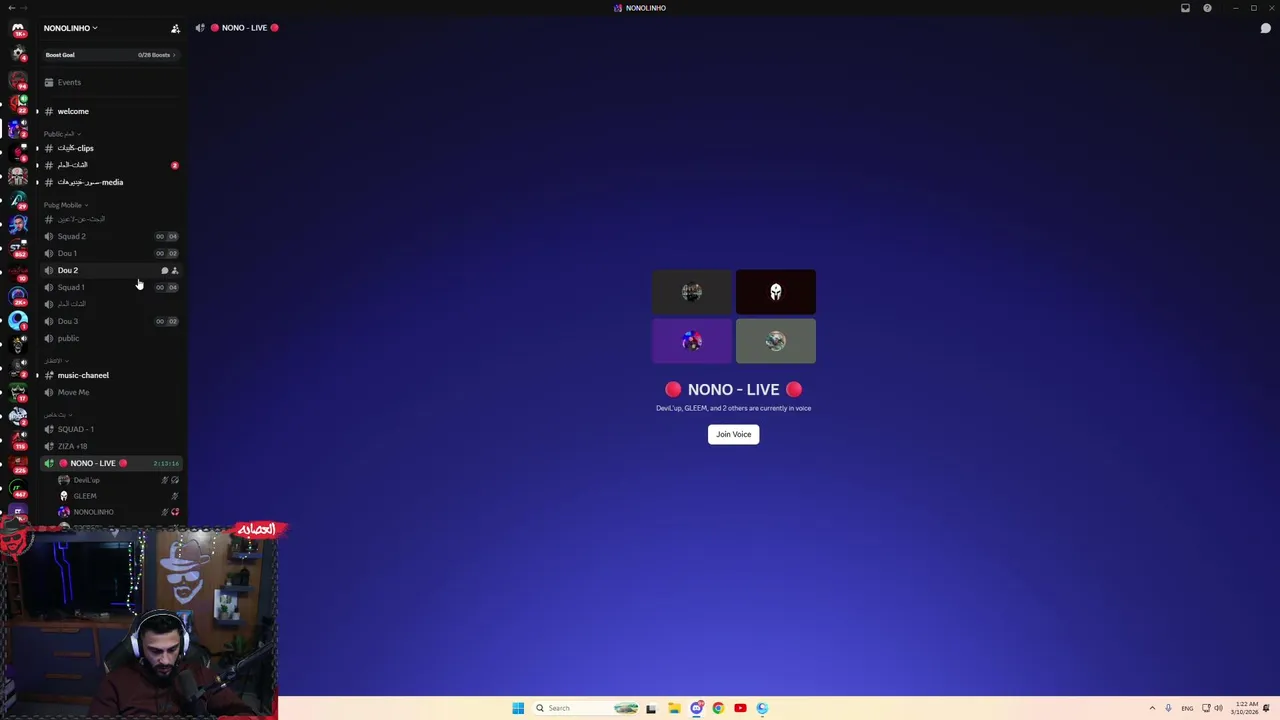Collapse the category above music-chaneel

point(55,360)
